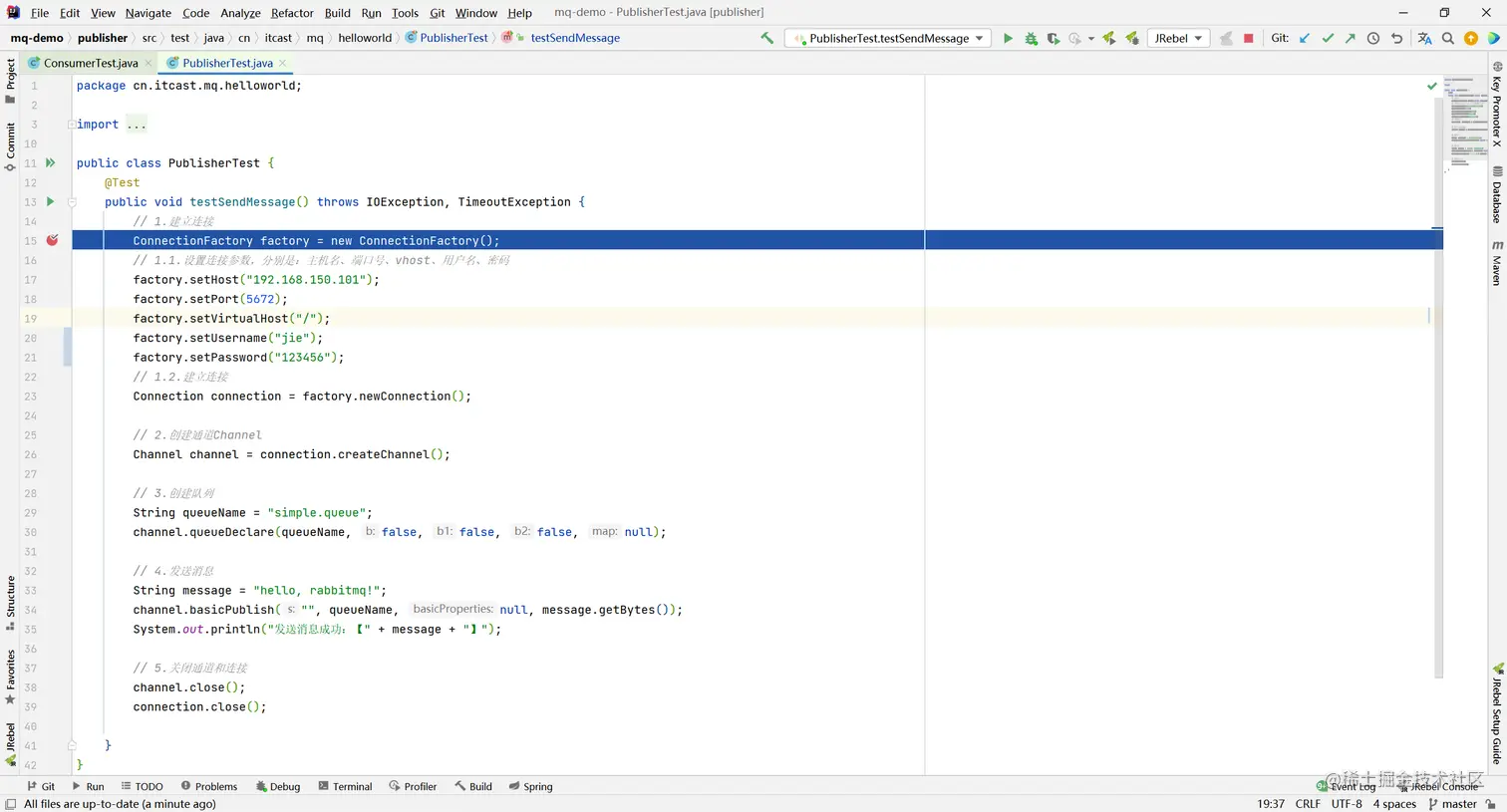Click the green inspection checkmark in the editor
This screenshot has height=812, width=1507.
click(x=1432, y=86)
